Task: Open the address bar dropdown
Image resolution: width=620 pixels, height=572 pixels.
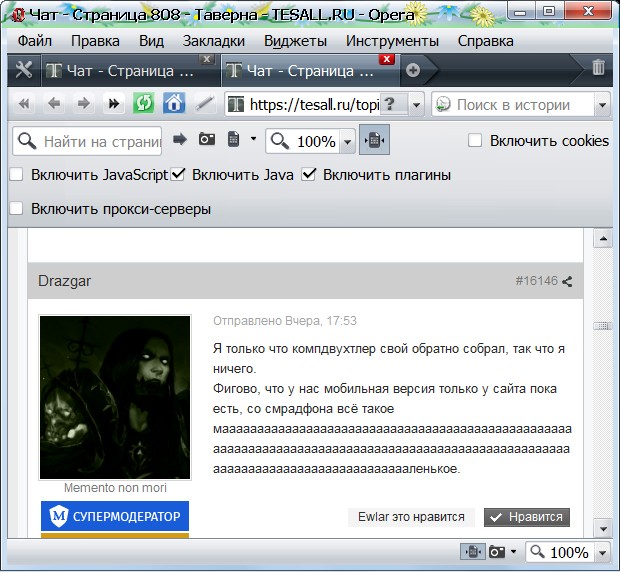Action: coord(416,105)
